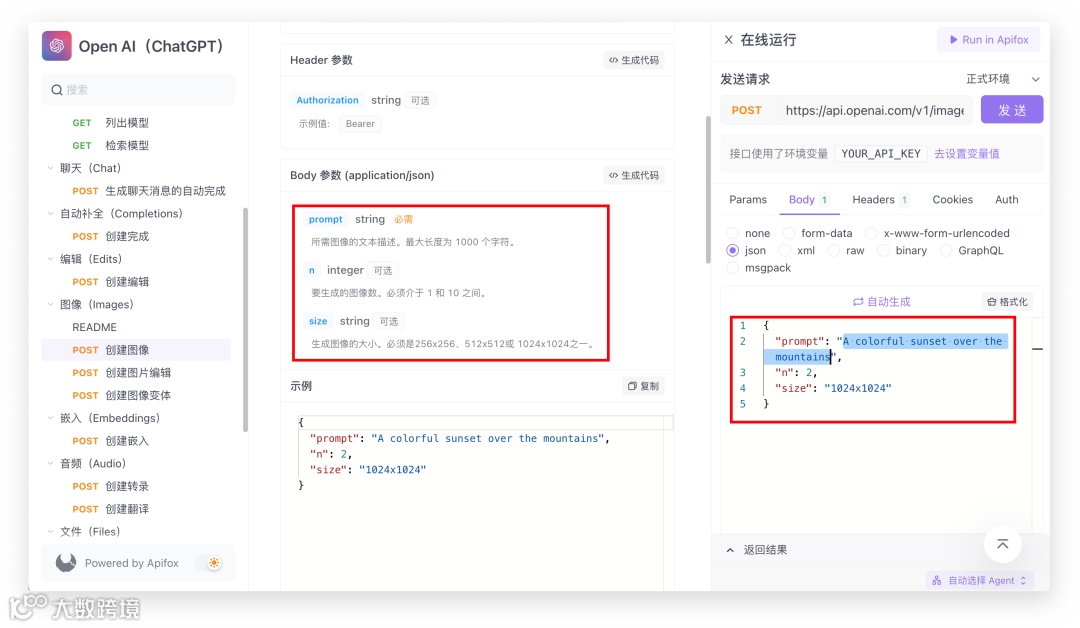Click the request URL input field

(875, 110)
